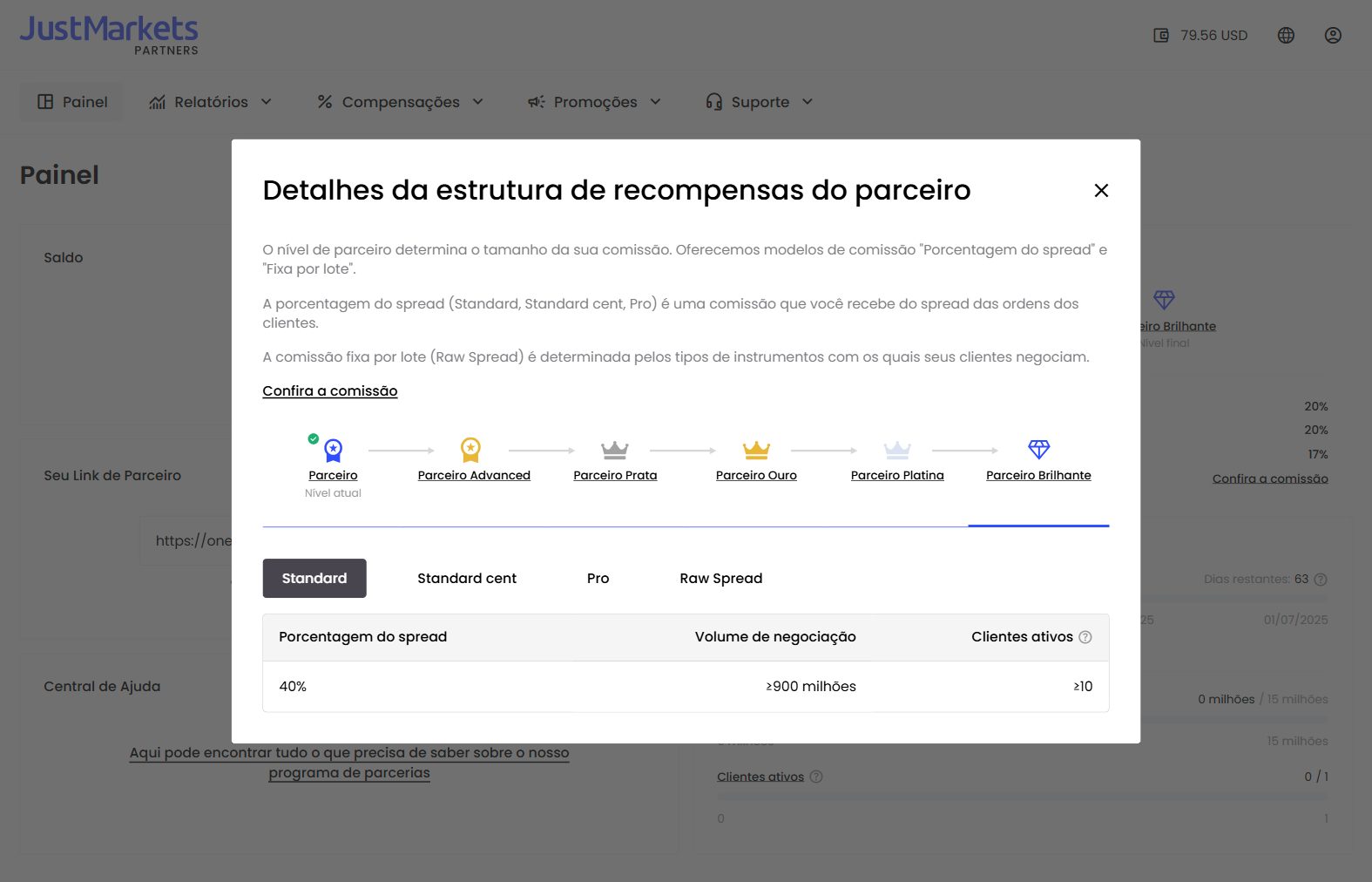1372x882 pixels.
Task: Click the background Clientes ativos help icon
Action: [x=816, y=777]
